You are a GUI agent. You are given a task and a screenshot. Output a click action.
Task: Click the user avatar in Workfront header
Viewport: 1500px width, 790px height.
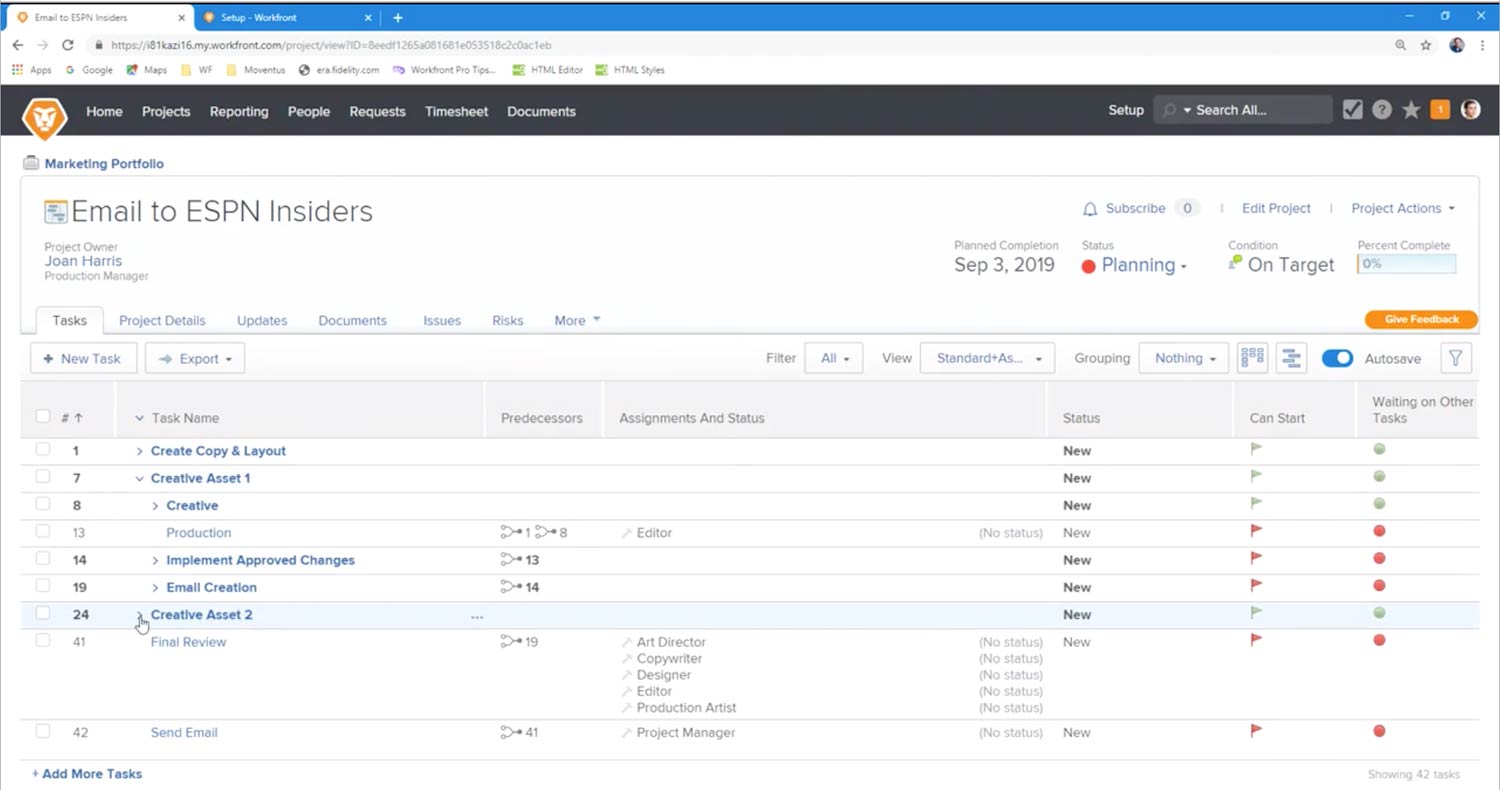[x=1470, y=110]
